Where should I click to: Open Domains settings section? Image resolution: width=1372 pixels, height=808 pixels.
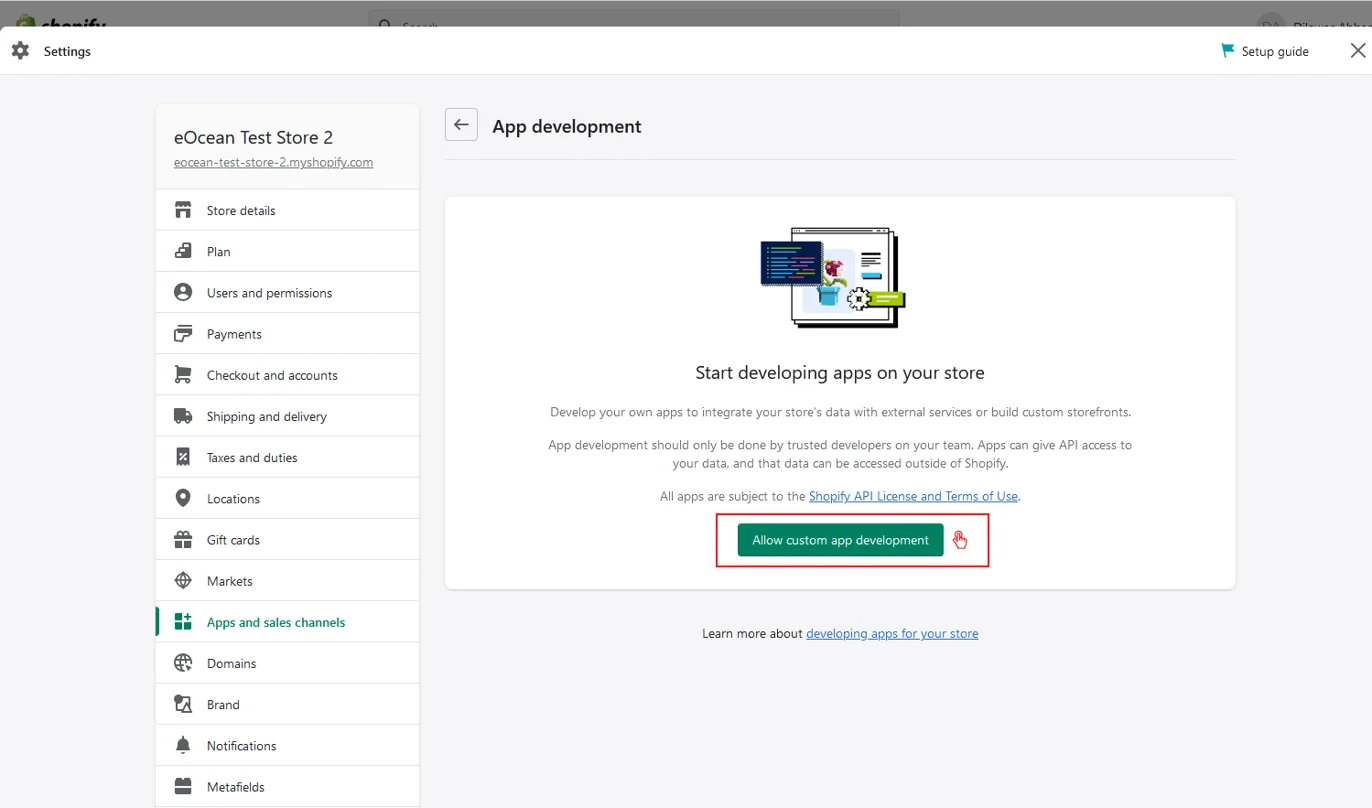pos(231,663)
